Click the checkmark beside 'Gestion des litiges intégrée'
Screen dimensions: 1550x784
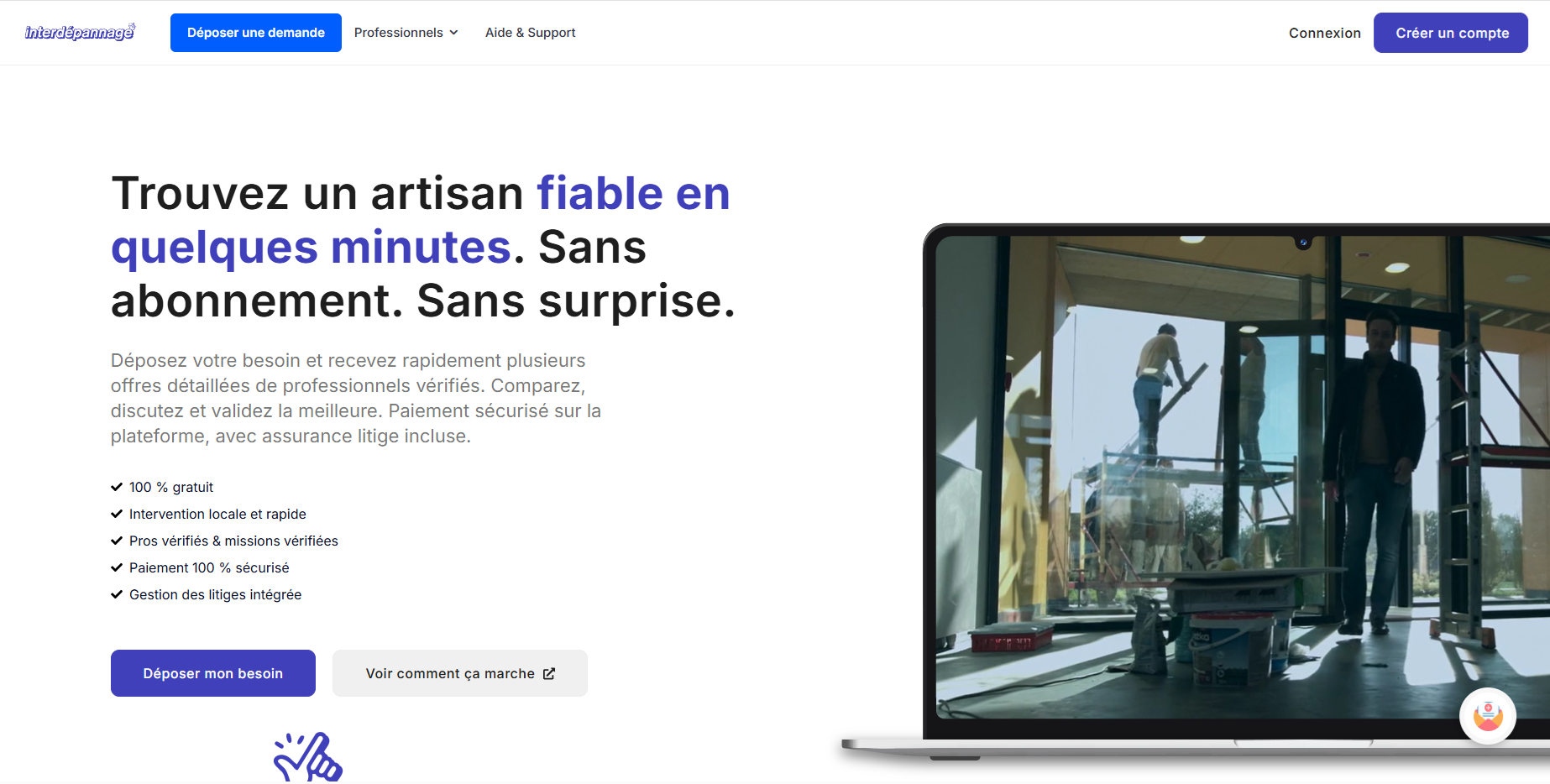[117, 594]
